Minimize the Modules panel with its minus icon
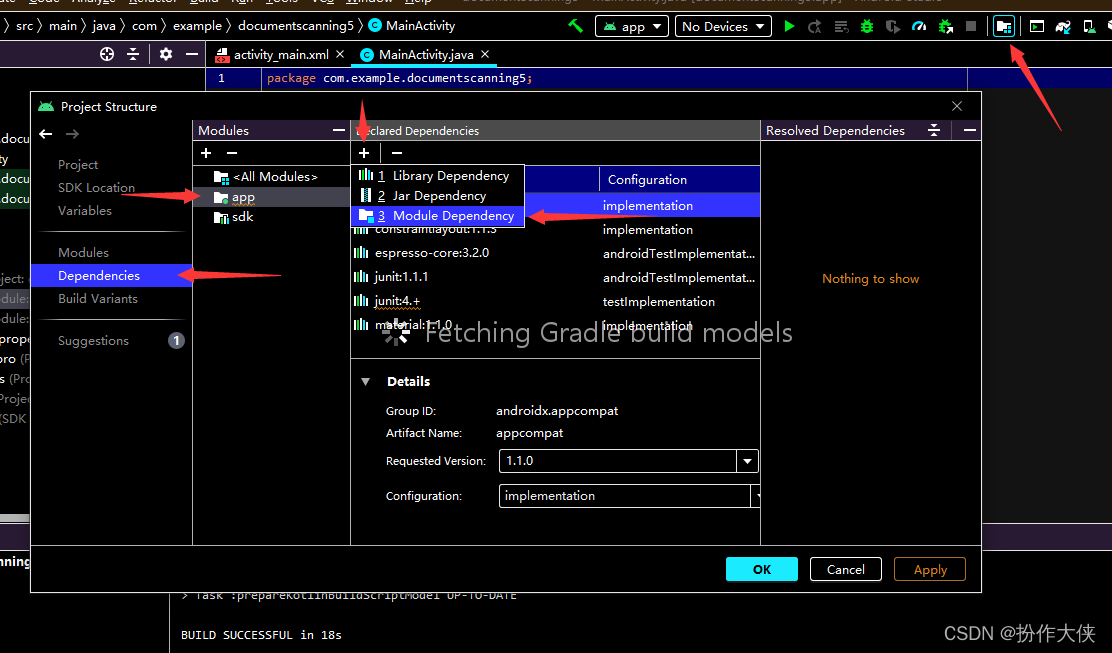The width and height of the screenshot is (1112, 653). point(338,130)
